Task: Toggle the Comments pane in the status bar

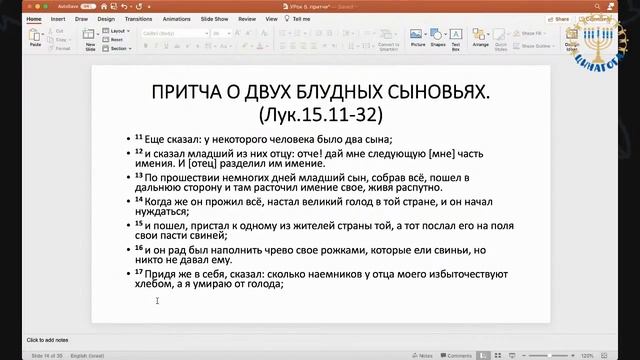Action: pyautogui.click(x=456, y=356)
